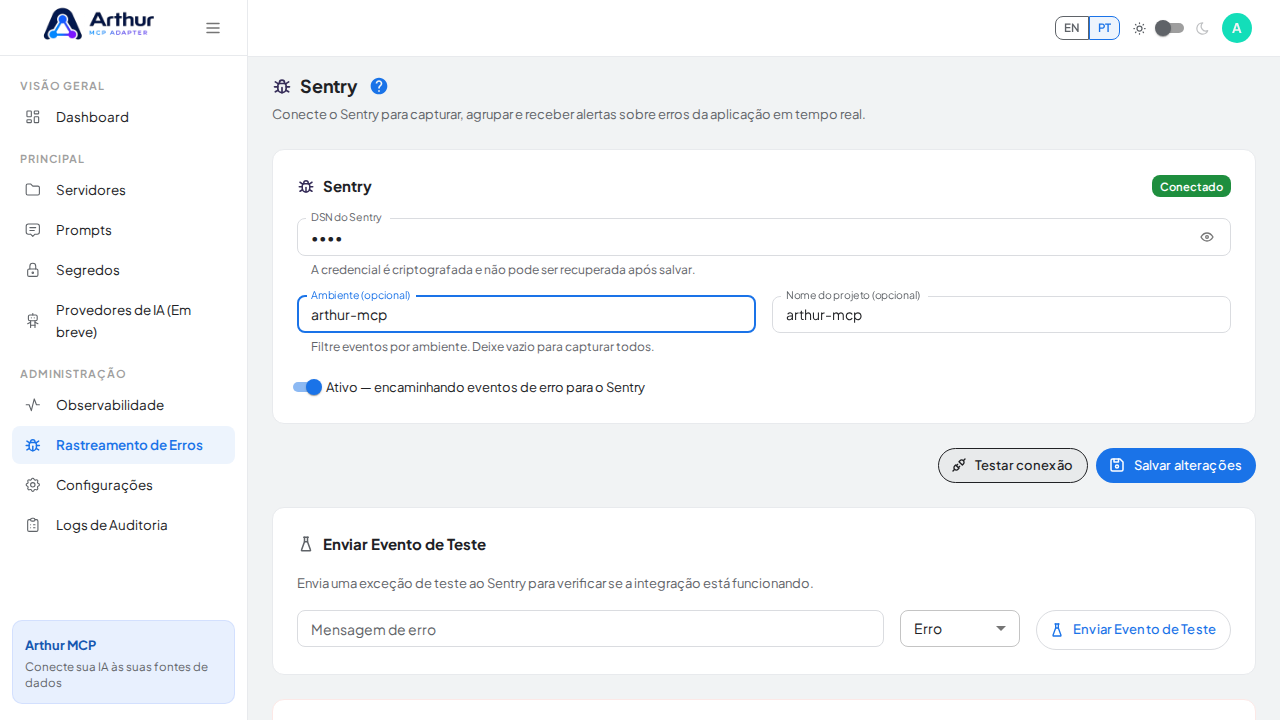Open the Erro severity dropdown
The width and height of the screenshot is (1280, 720).
tap(960, 629)
